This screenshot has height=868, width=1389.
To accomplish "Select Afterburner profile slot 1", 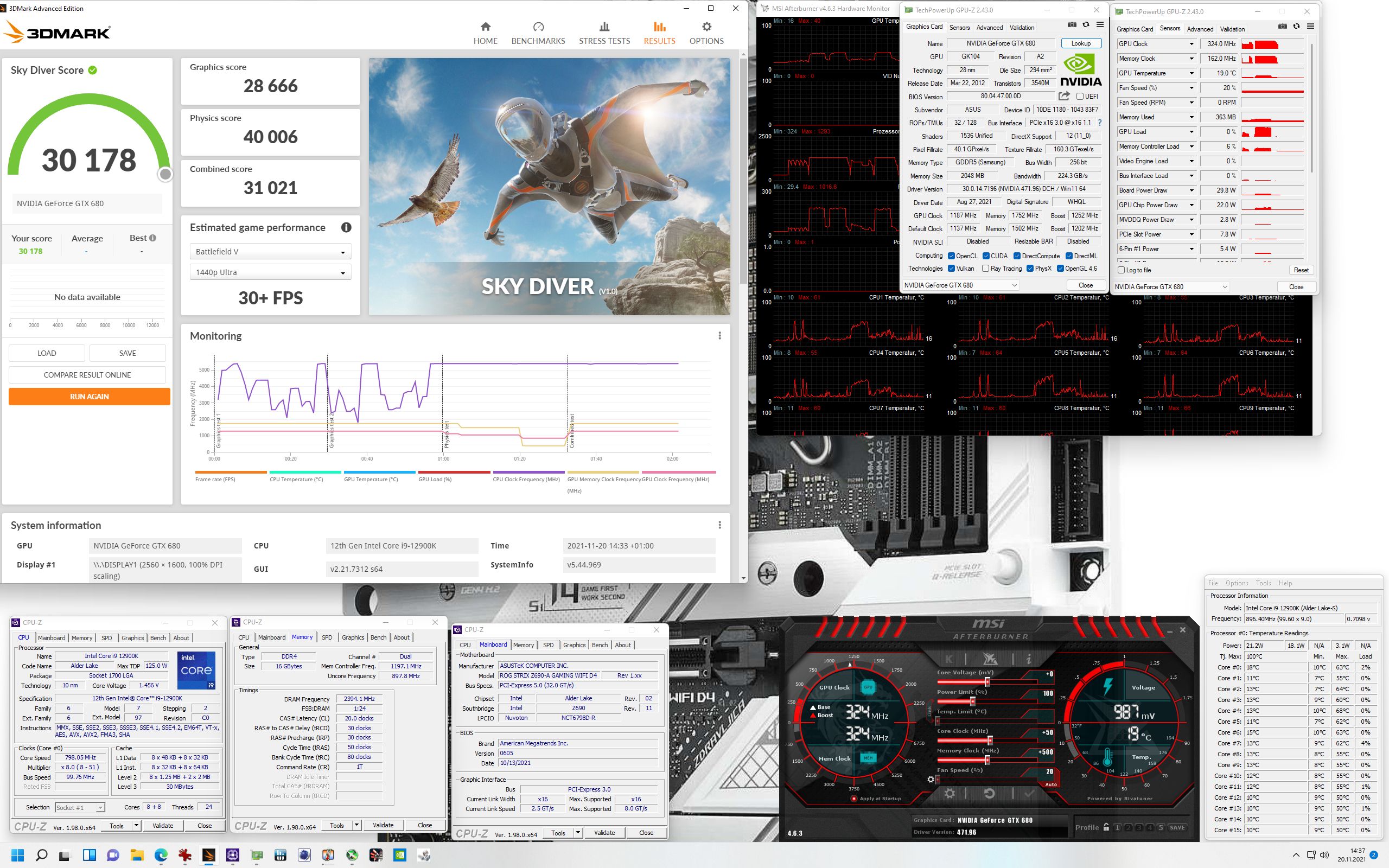I will (1117, 827).
